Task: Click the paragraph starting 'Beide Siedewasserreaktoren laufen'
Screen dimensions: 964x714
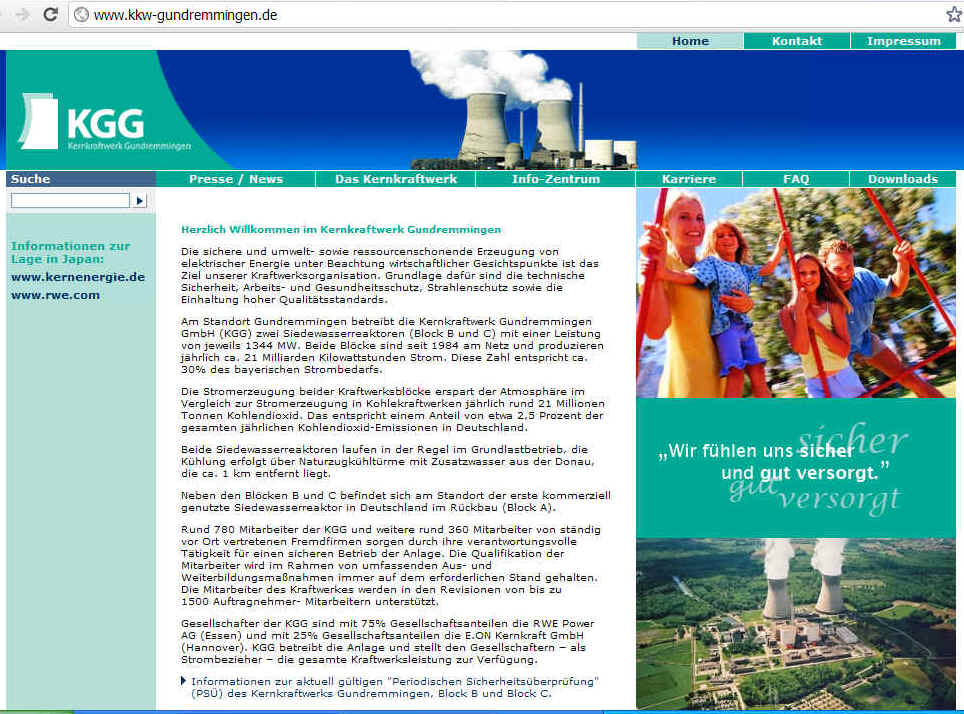Action: (x=388, y=461)
